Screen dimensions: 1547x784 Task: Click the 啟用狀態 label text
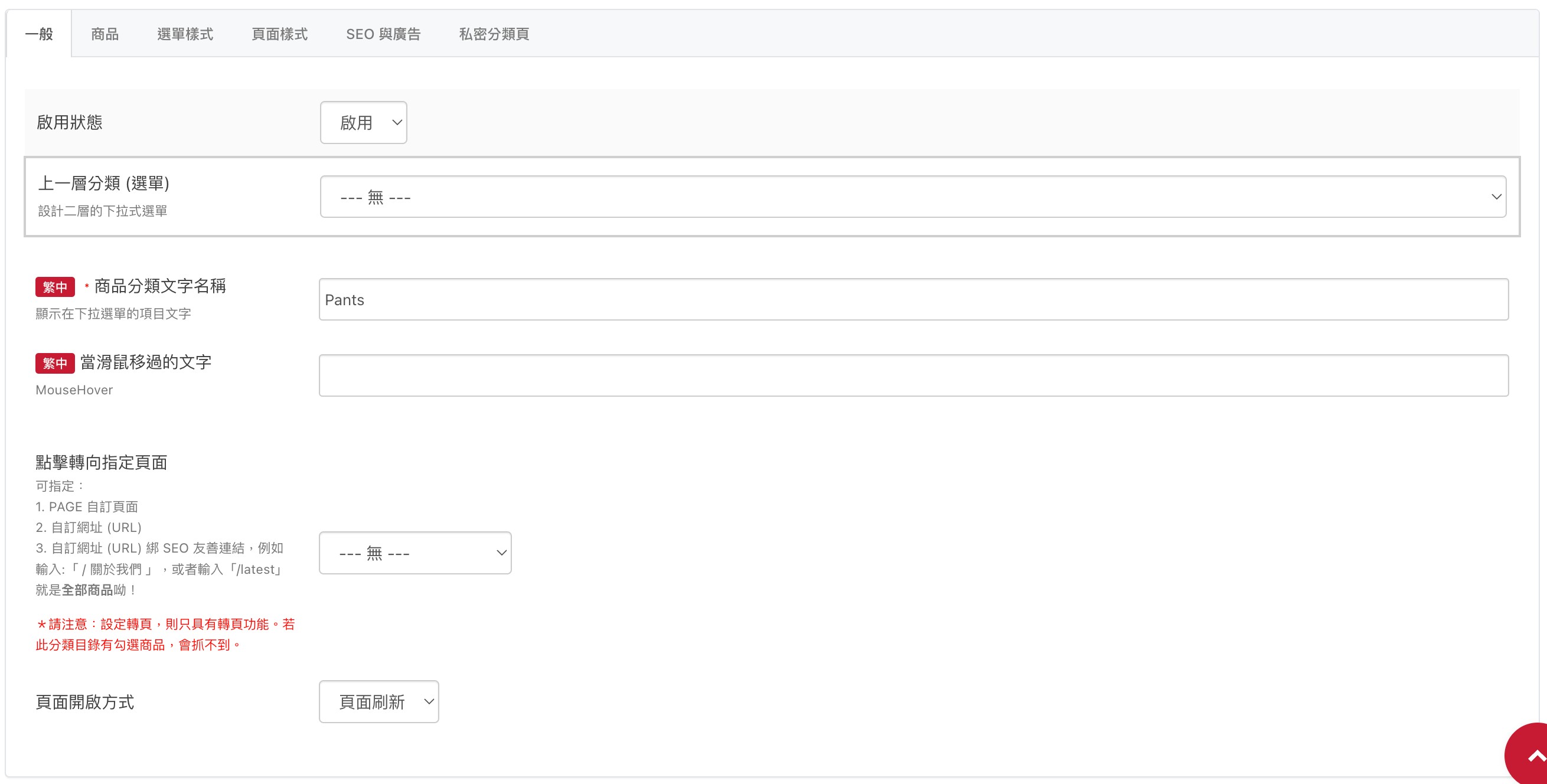click(x=70, y=122)
